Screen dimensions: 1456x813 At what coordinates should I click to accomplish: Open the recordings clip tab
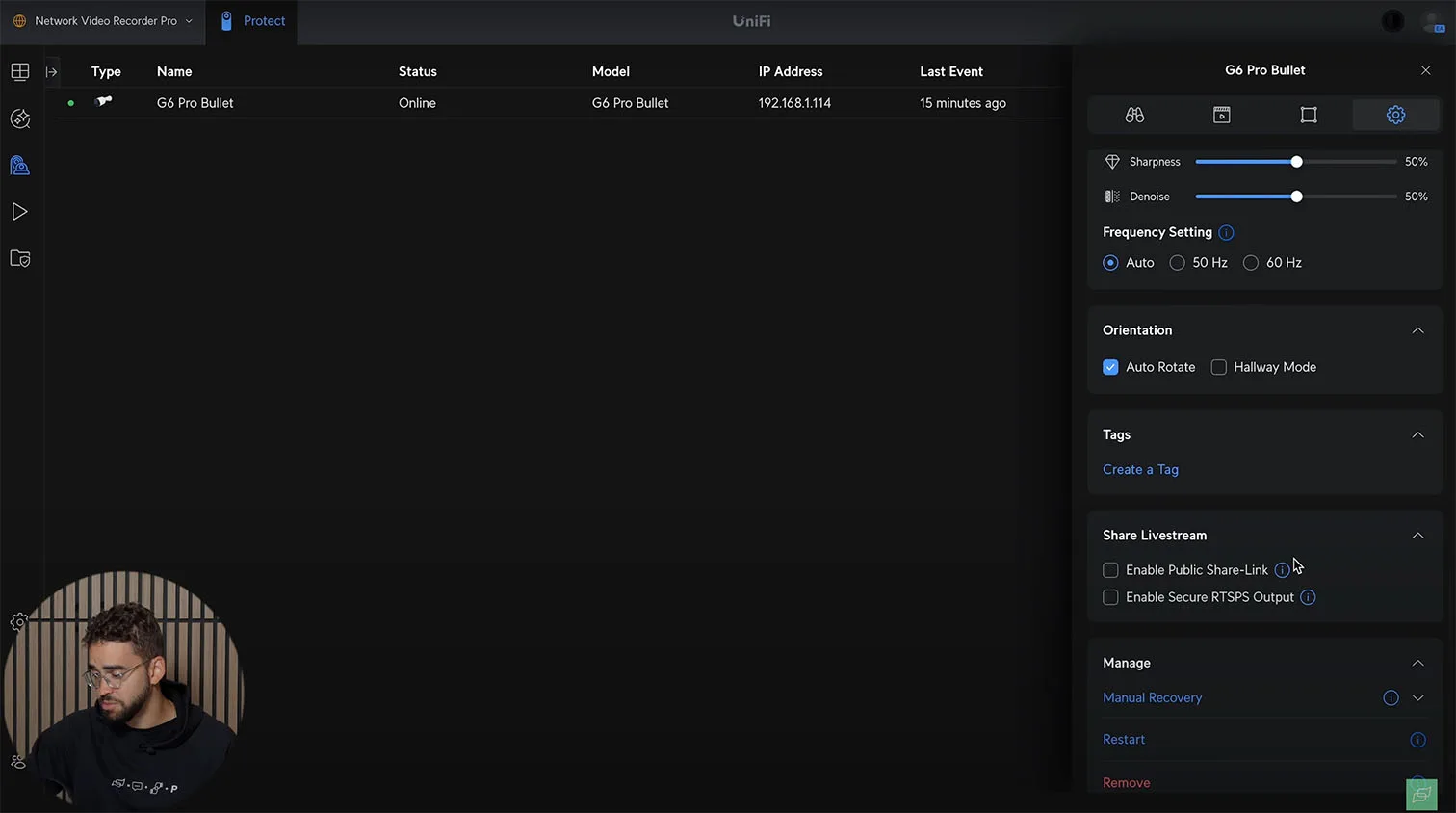tap(1221, 115)
